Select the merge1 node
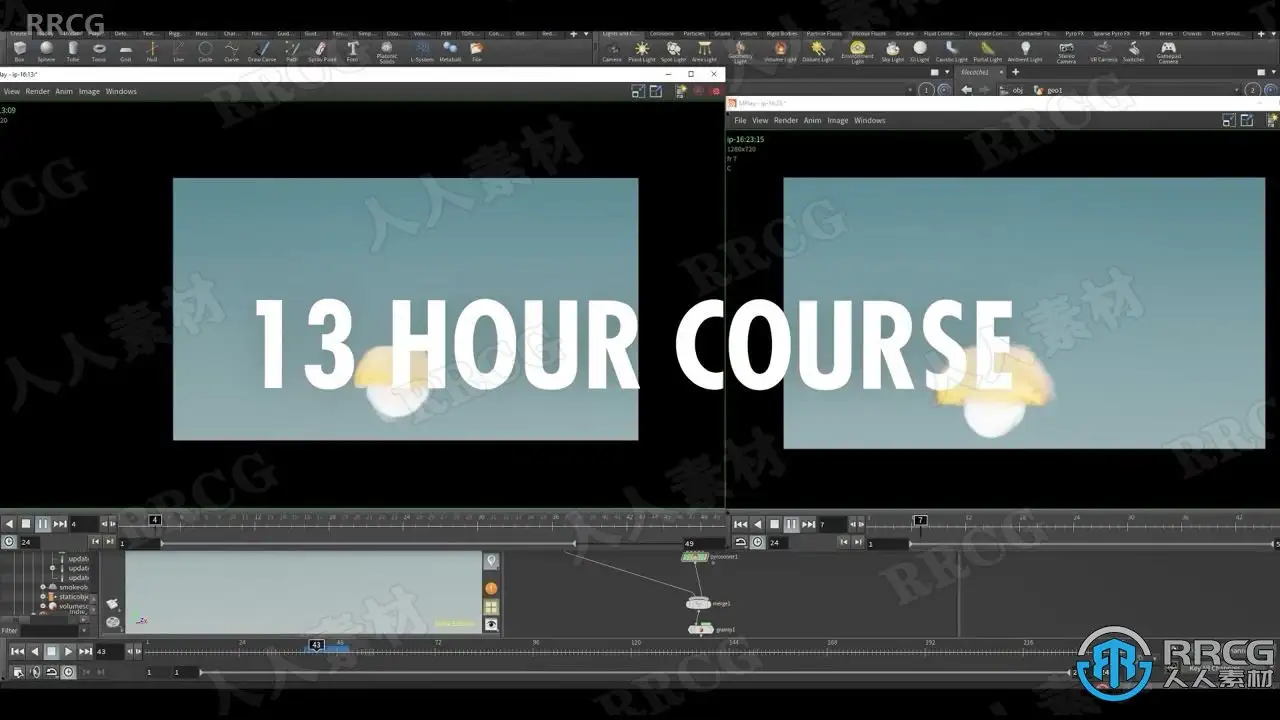This screenshot has width=1280, height=720. pos(698,603)
